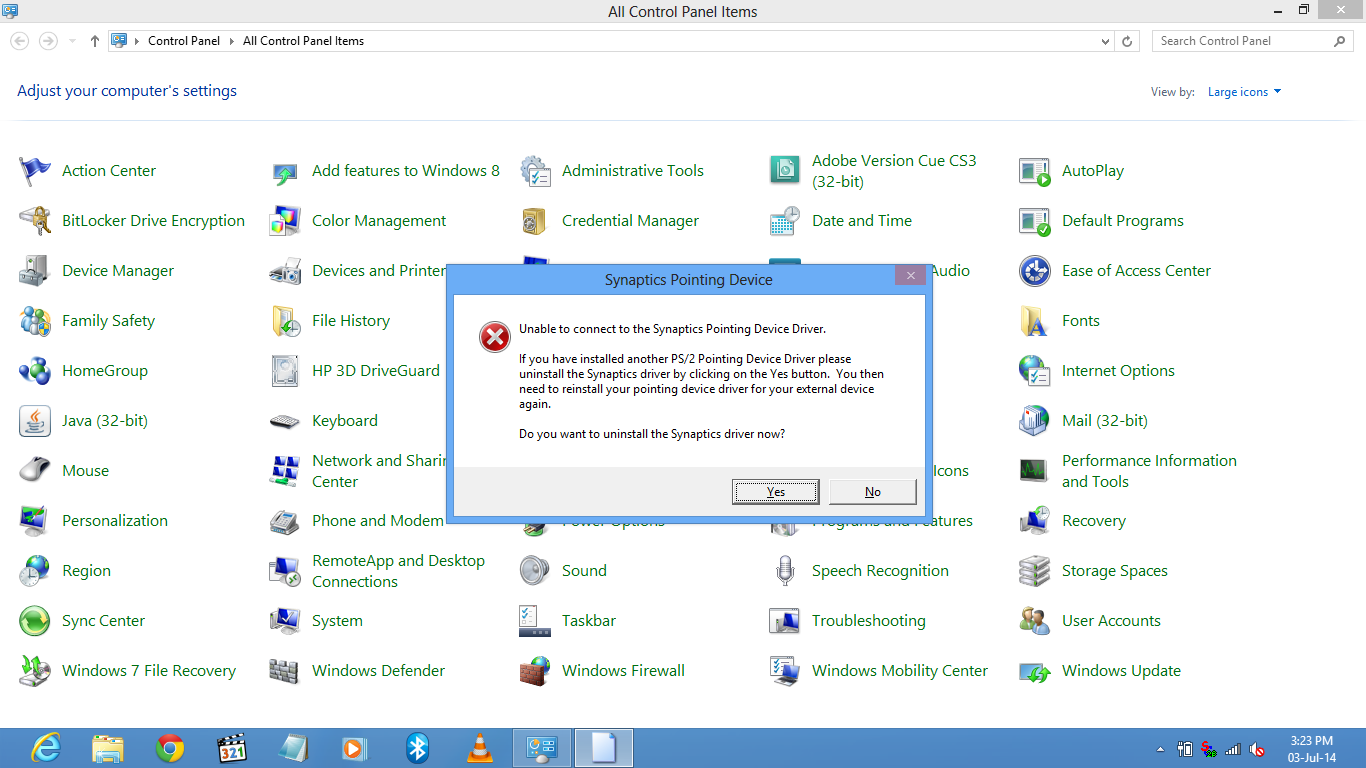
Task: Open Device Manager from Control Panel
Action: 119,270
